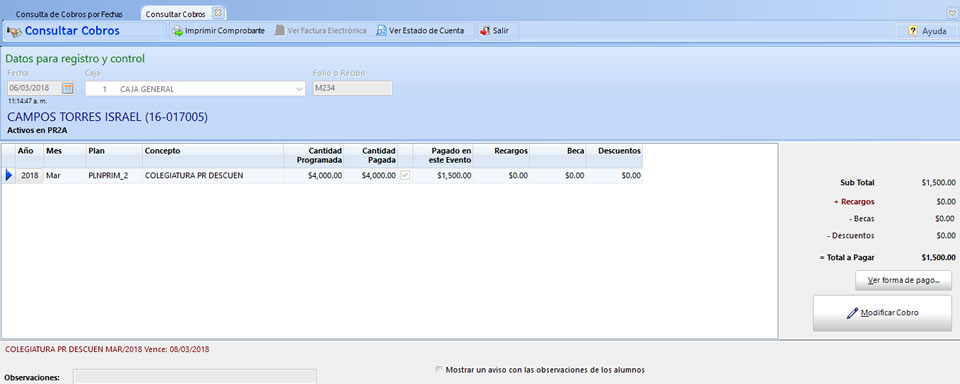Click the Folio o Recibo field M234
Screen dimensions: 960x384
point(352,88)
